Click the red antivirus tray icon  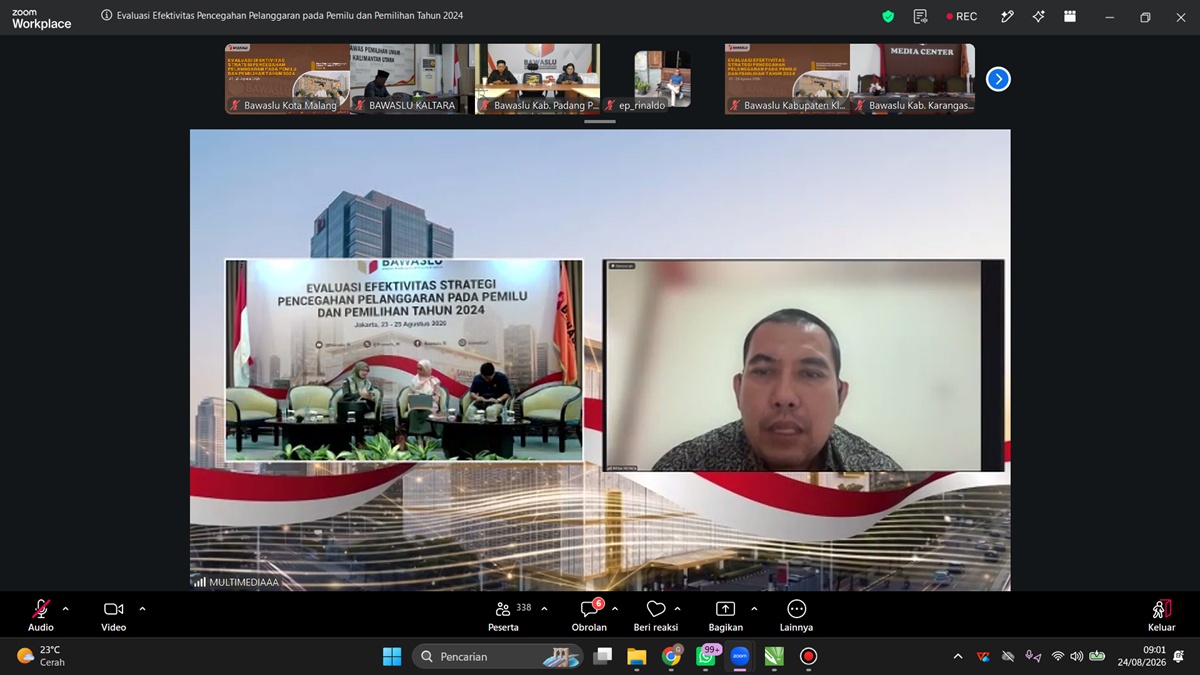click(983, 656)
